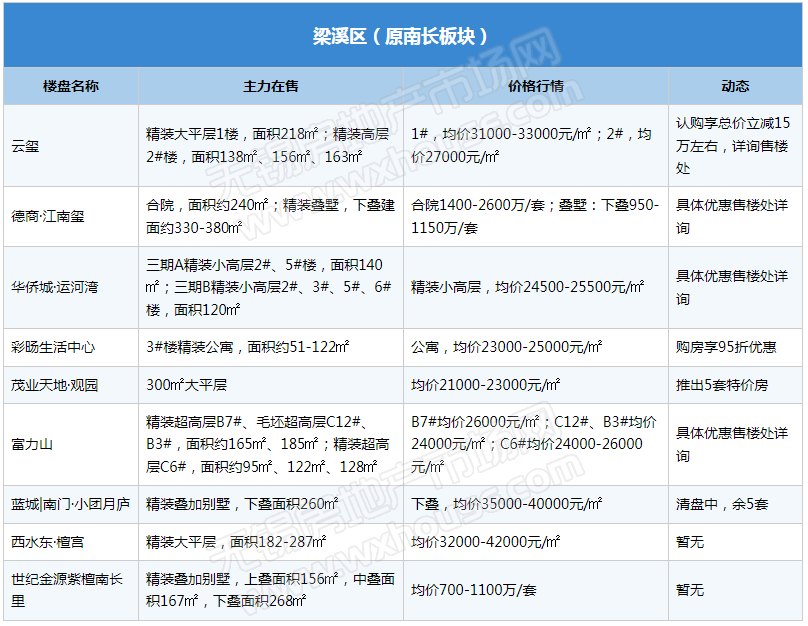Image resolution: width=808 pixels, height=626 pixels.
Task: Select the 蓝城|南门·小团月庐 name cell
Action: click(x=71, y=505)
